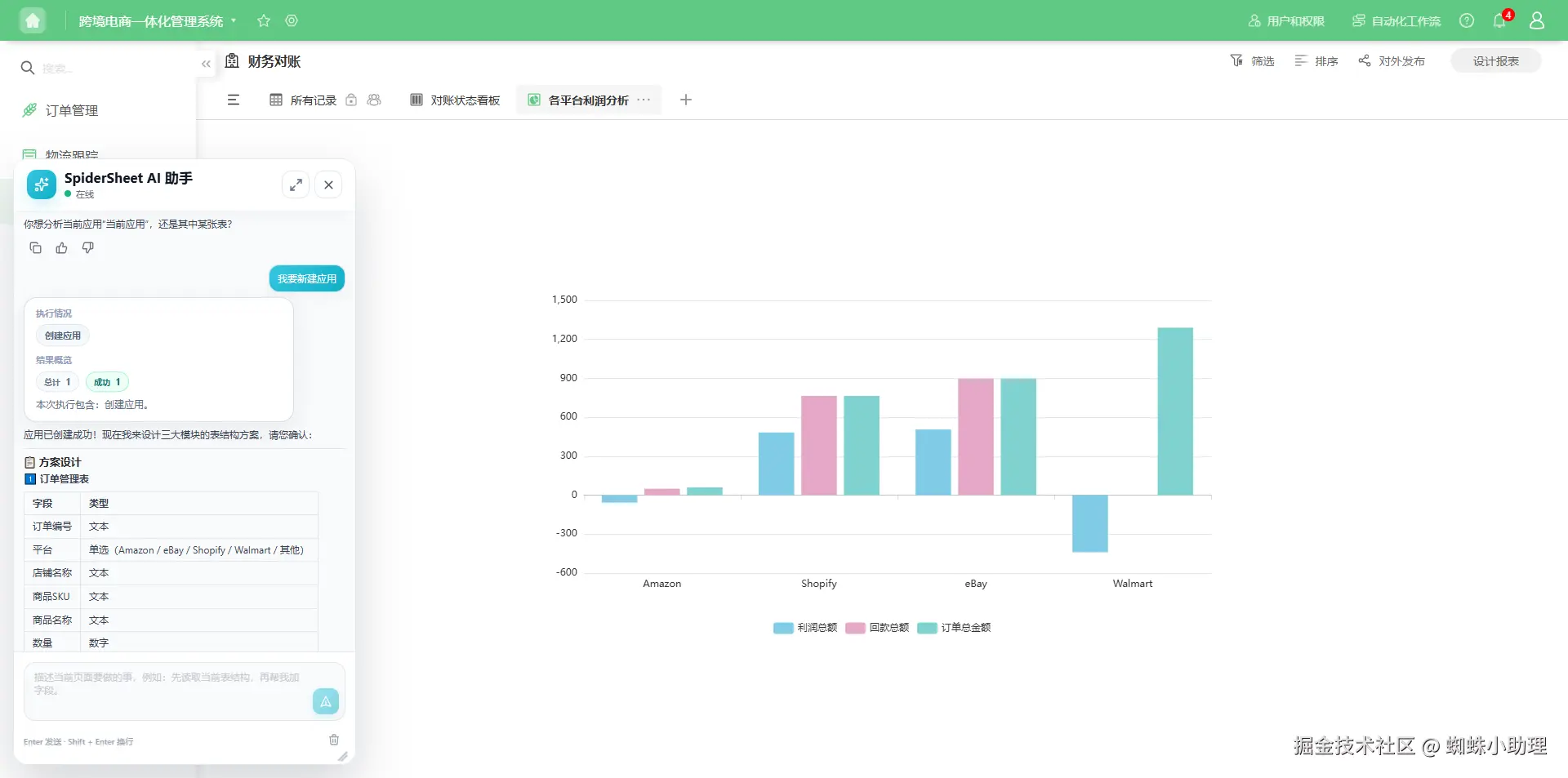Click the 平台 single-select options cell
The width and height of the screenshot is (1568, 778).
click(198, 550)
